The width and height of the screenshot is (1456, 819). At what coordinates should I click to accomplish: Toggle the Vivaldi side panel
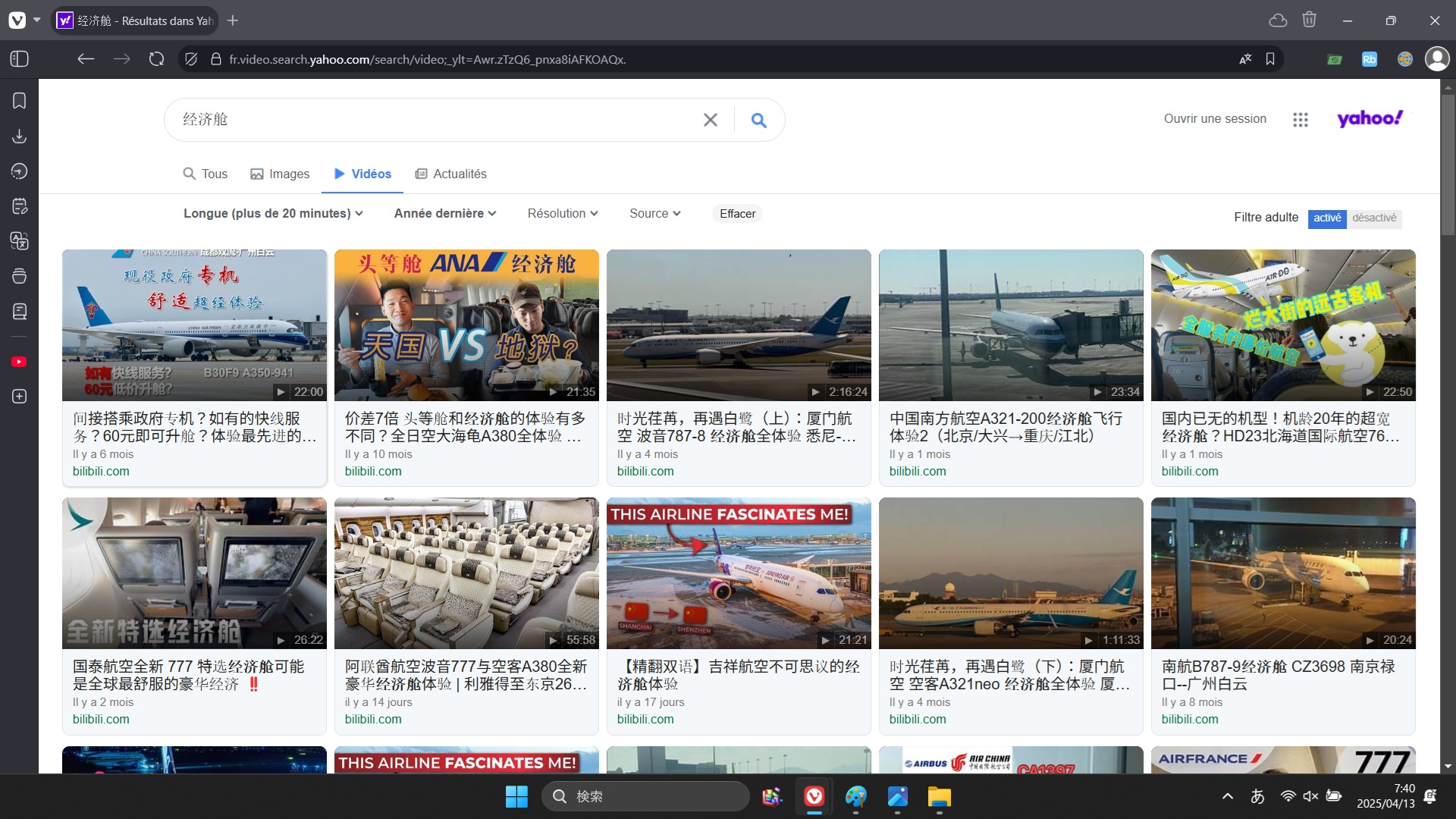point(20,59)
